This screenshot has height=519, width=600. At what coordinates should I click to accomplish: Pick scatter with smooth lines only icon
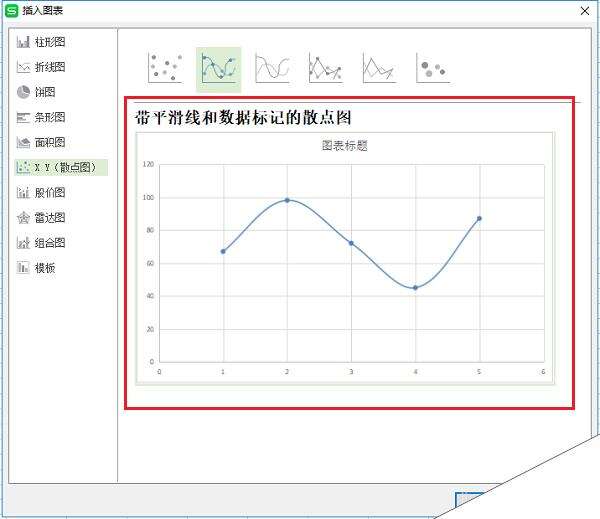coord(272,68)
